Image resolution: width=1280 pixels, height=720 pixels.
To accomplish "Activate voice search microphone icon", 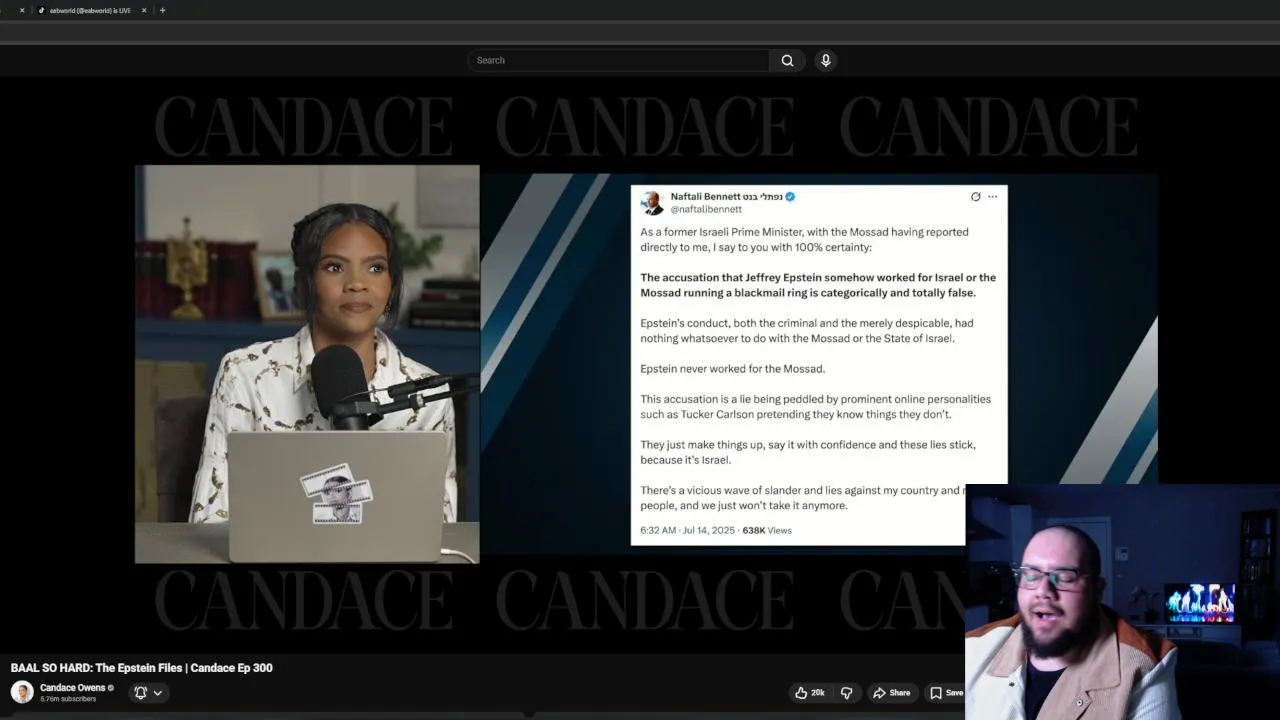I will tap(825, 60).
